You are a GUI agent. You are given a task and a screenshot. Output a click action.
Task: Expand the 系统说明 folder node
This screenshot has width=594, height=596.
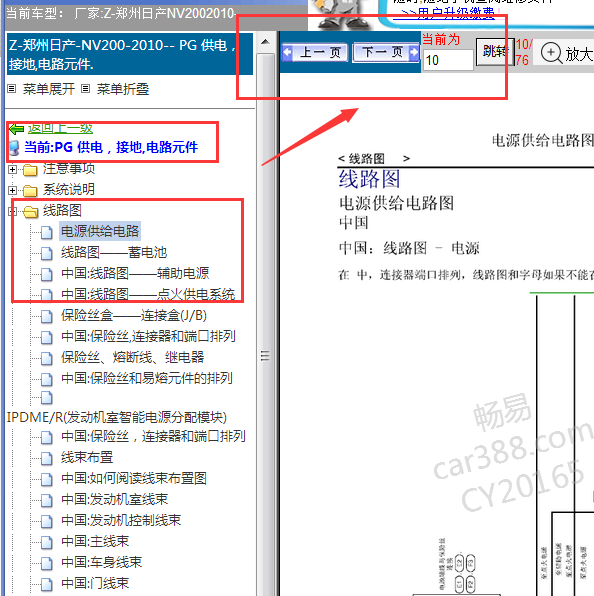click(12, 190)
